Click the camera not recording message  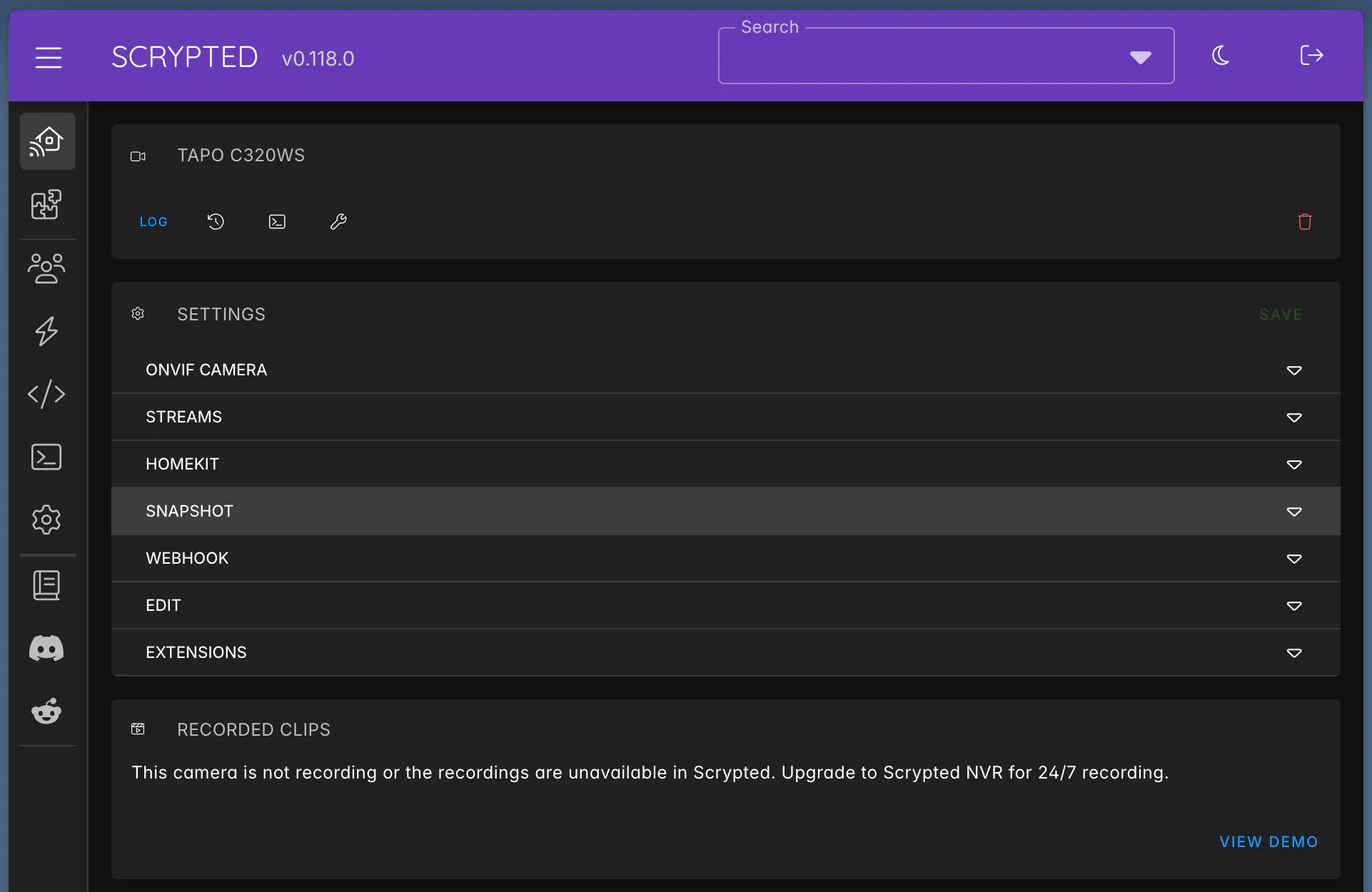tap(650, 773)
